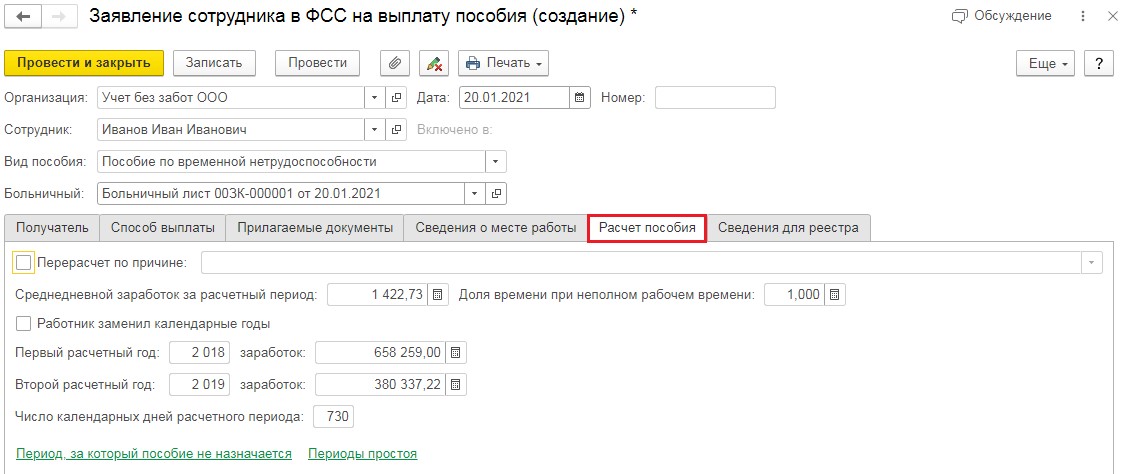Open the Обсуждение discussion panel

coord(1002,16)
